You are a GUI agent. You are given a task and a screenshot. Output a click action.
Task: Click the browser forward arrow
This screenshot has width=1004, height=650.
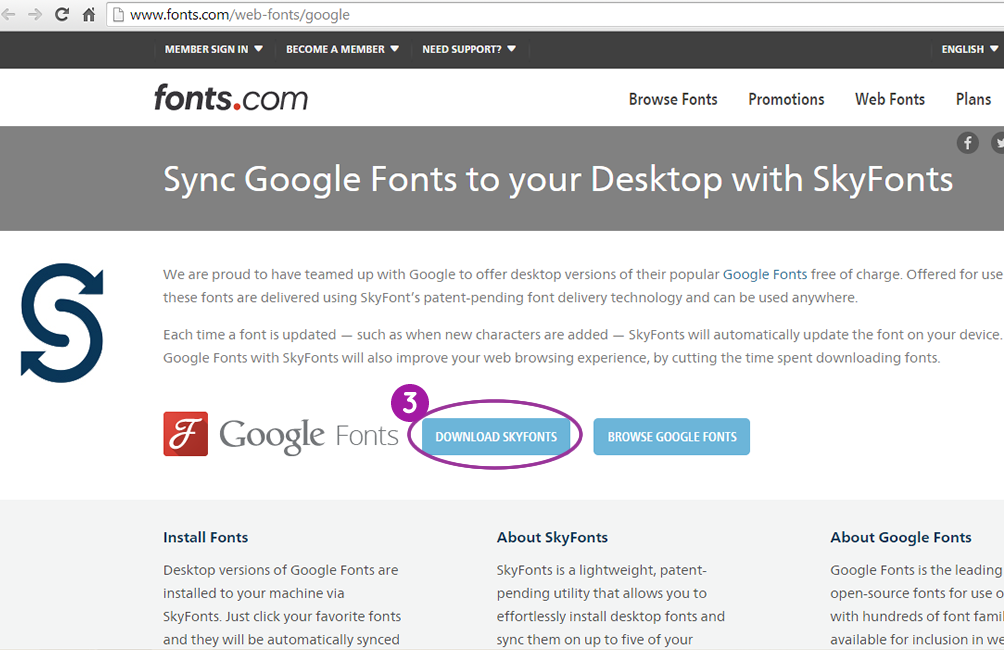click(x=35, y=15)
